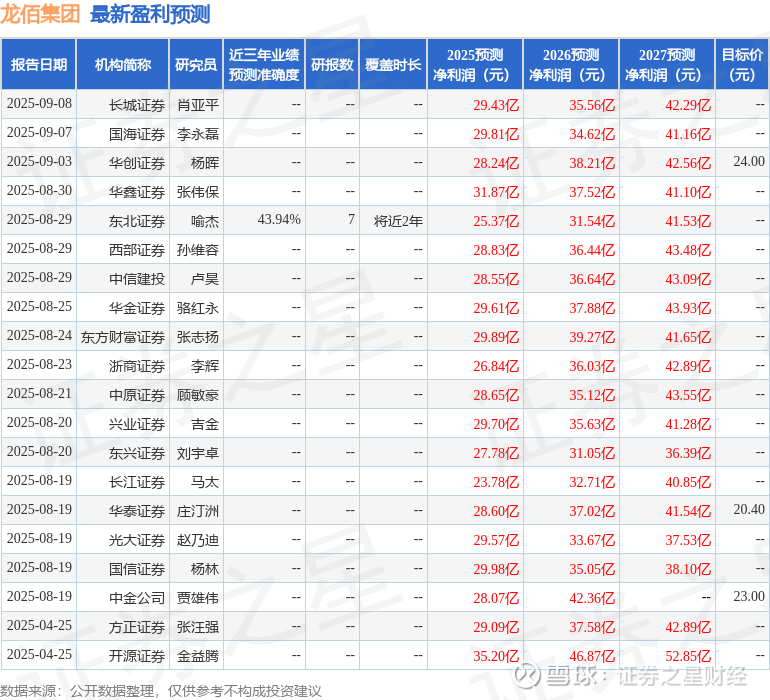This screenshot has width=770, height=700.
Task: Click the 36.39亿 forecast value
Action: tap(688, 452)
